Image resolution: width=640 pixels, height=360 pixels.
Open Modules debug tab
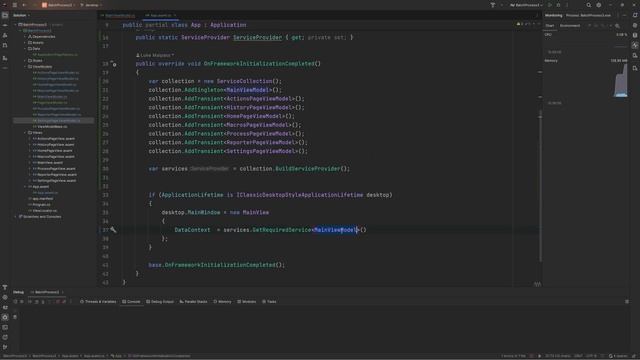coord(247,302)
